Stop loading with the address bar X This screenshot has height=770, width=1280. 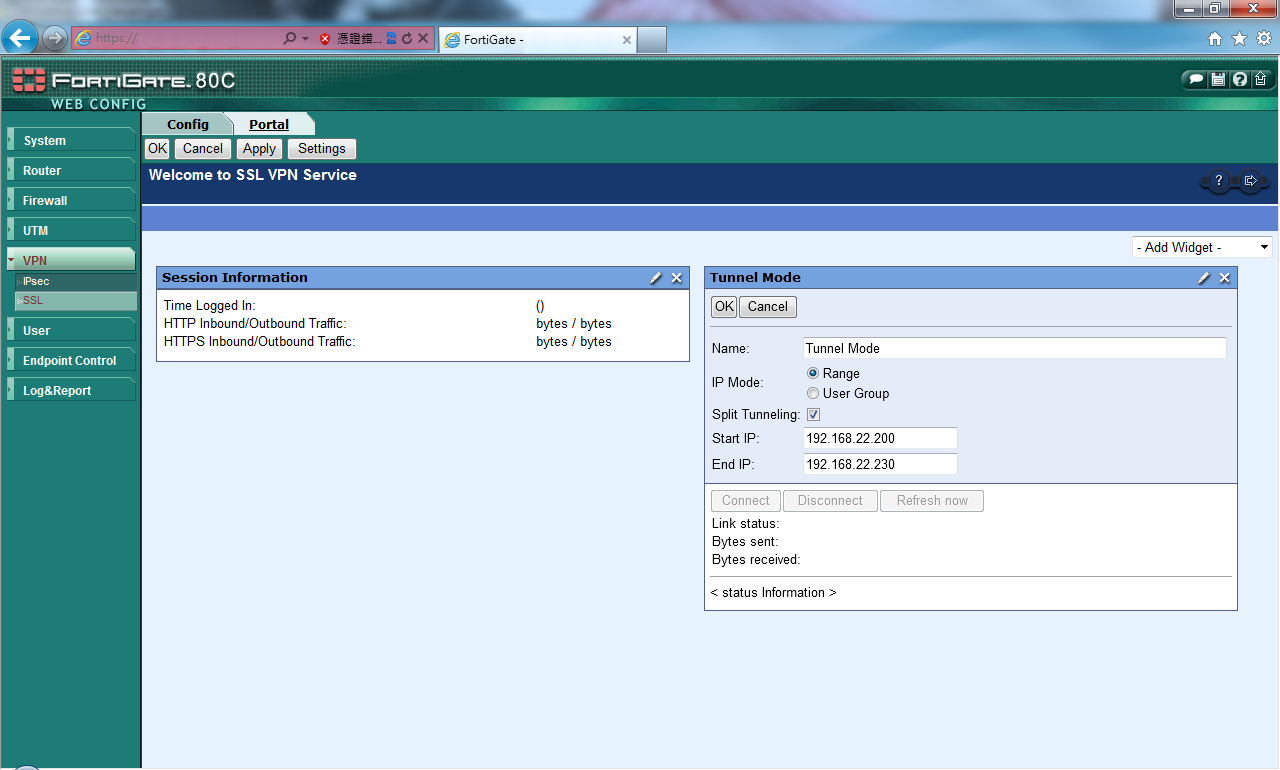(423, 39)
